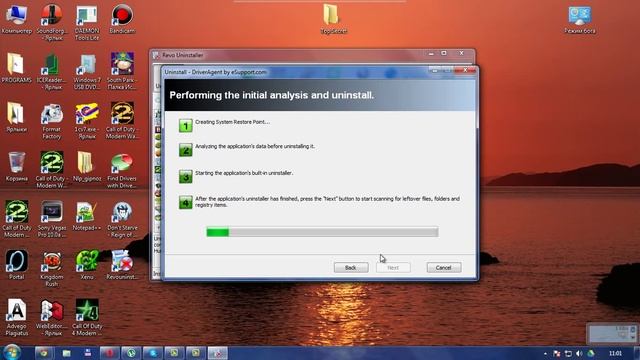The width and height of the screenshot is (640, 360).
Task: Select the SoundForge shortcut icon
Action: 52,22
